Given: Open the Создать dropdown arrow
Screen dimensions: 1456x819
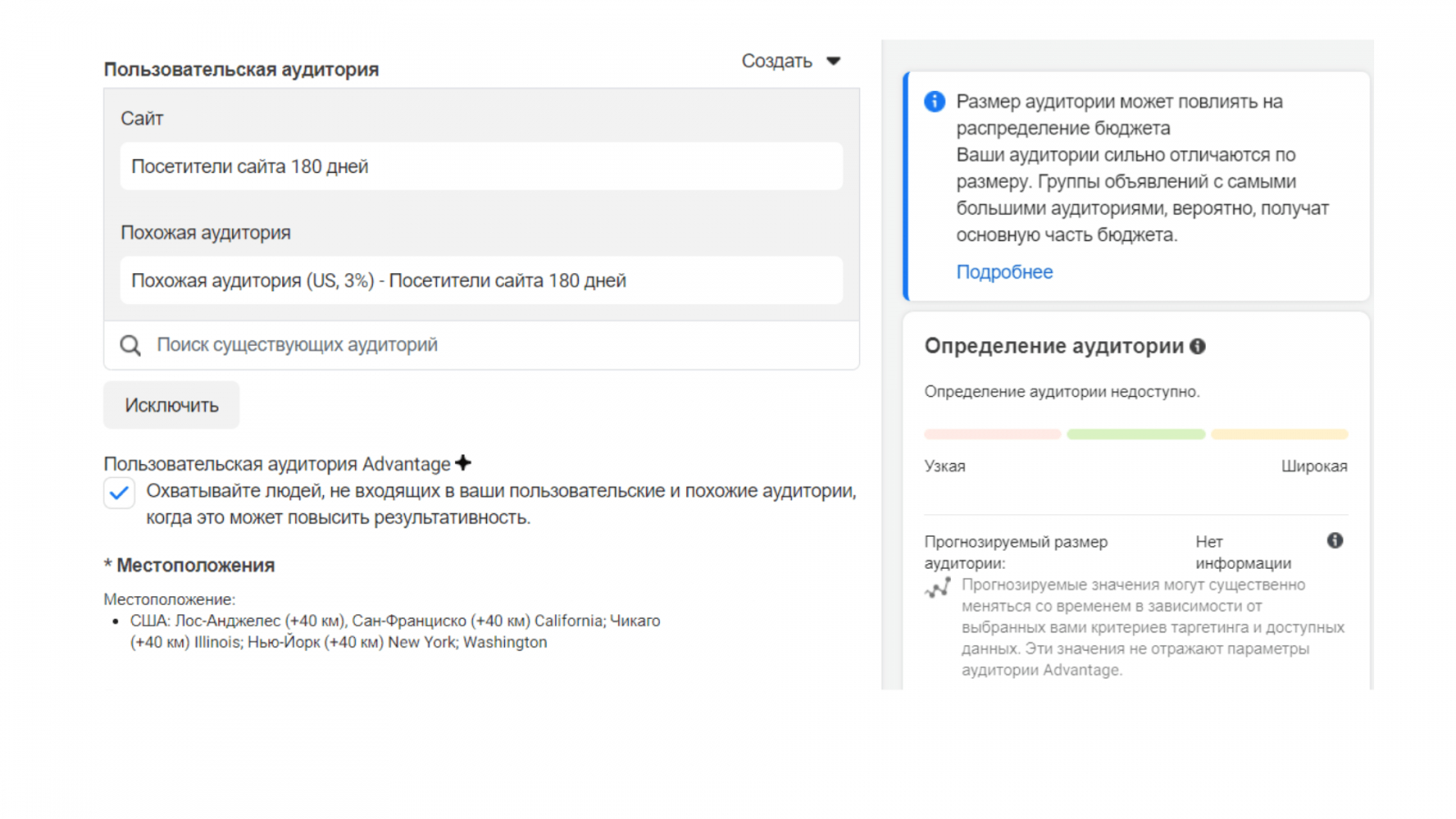Looking at the screenshot, I should [834, 61].
